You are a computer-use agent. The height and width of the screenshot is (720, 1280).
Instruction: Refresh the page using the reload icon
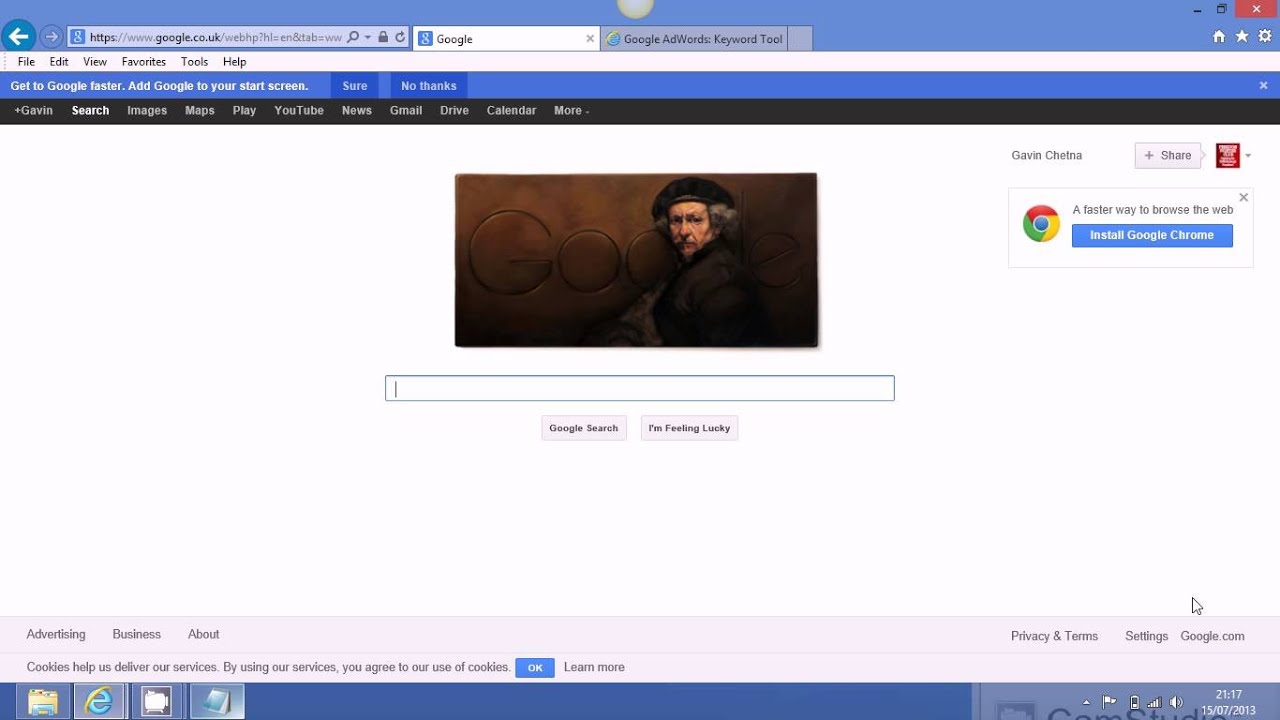pos(400,38)
